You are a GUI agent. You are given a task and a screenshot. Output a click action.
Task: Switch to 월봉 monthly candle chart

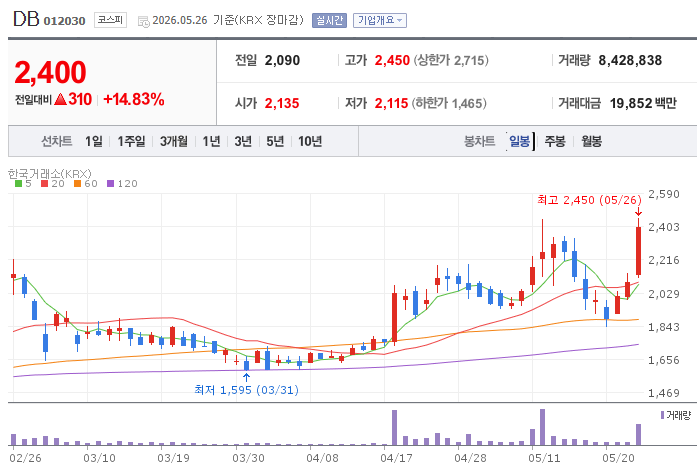(592, 141)
